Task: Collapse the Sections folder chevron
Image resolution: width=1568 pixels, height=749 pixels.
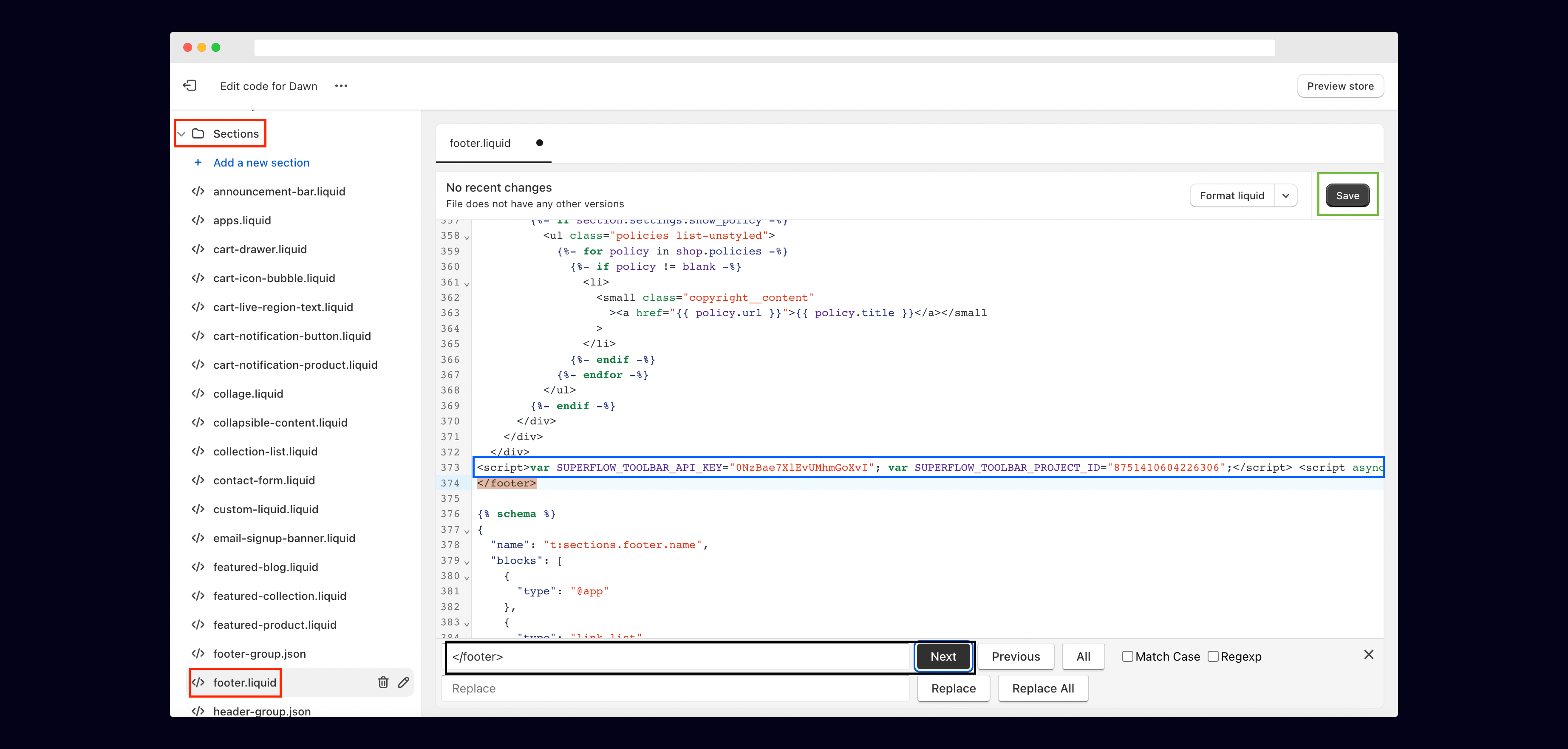Action: coord(181,134)
